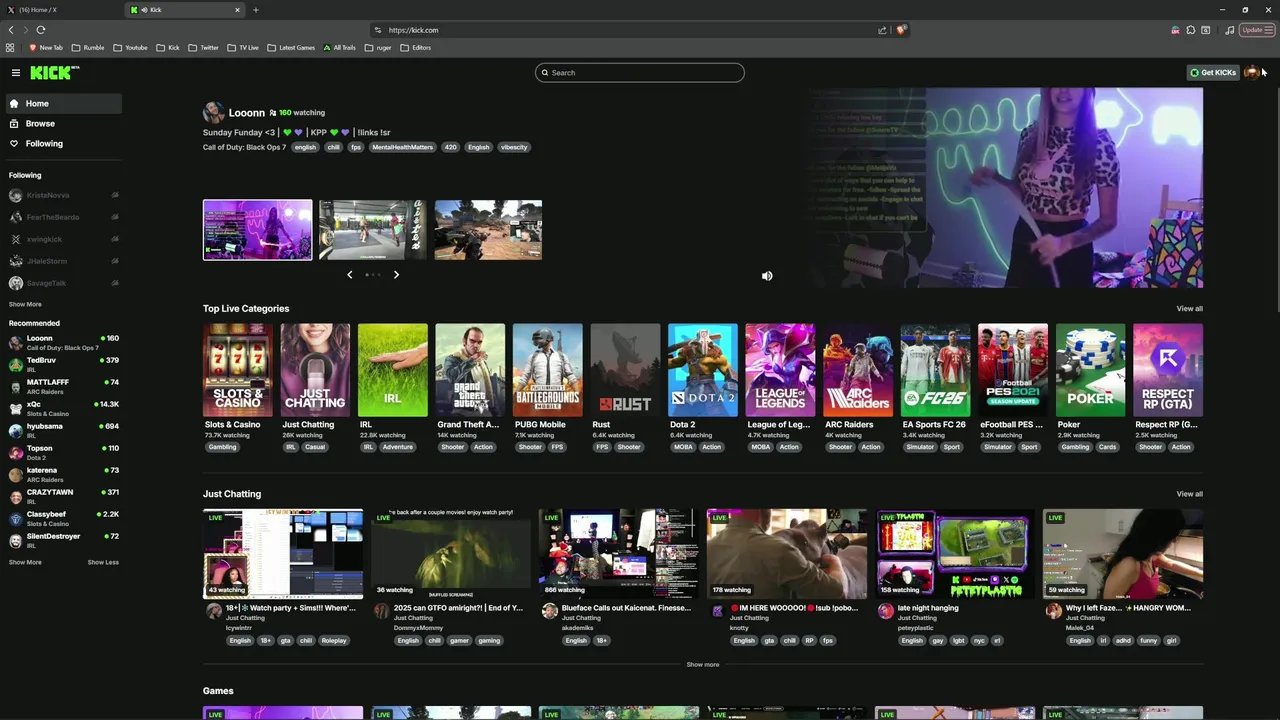Viewport: 1280px width, 720px height.
Task: Expand Show More under Following list
Action: pos(25,304)
